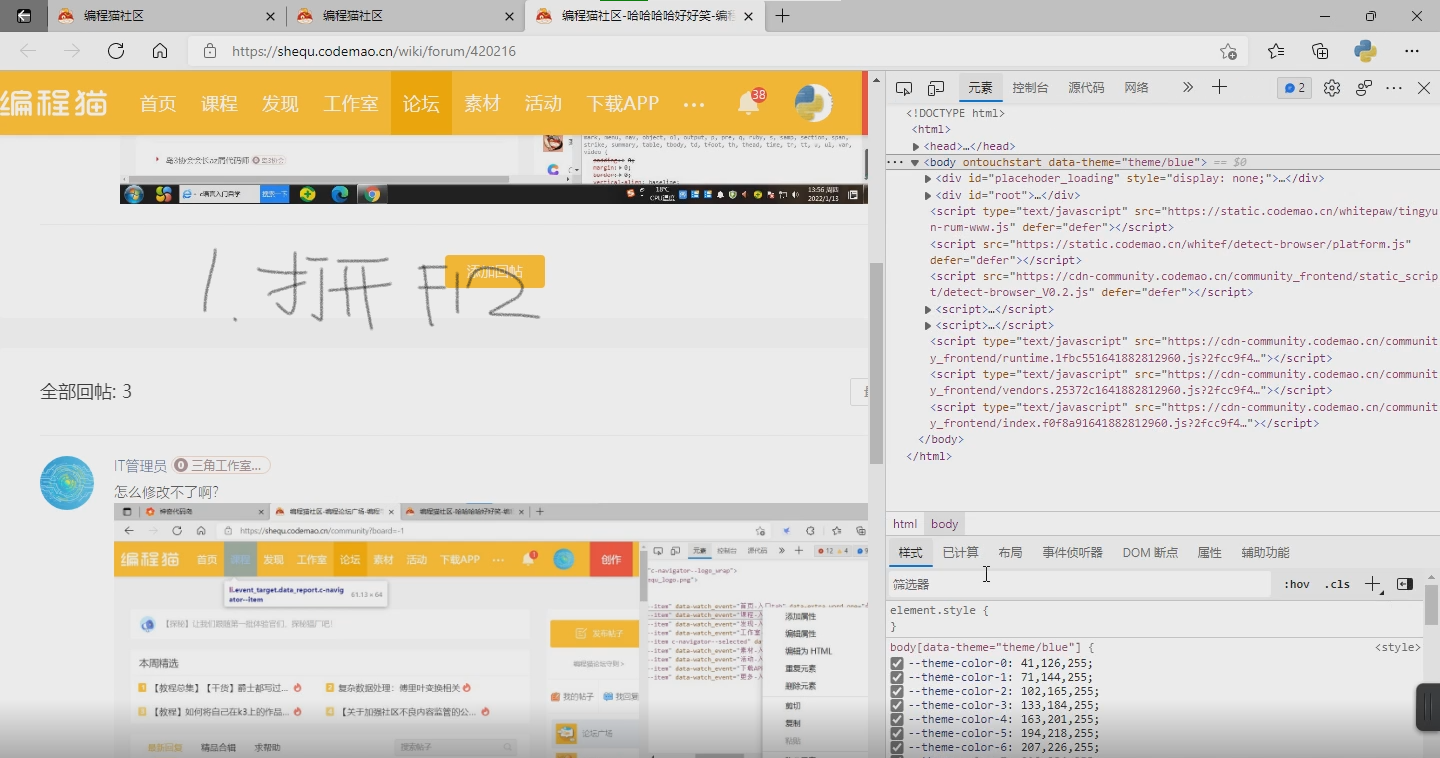
Task: Open DevTools customize ellipsis menu
Action: click(x=1394, y=88)
